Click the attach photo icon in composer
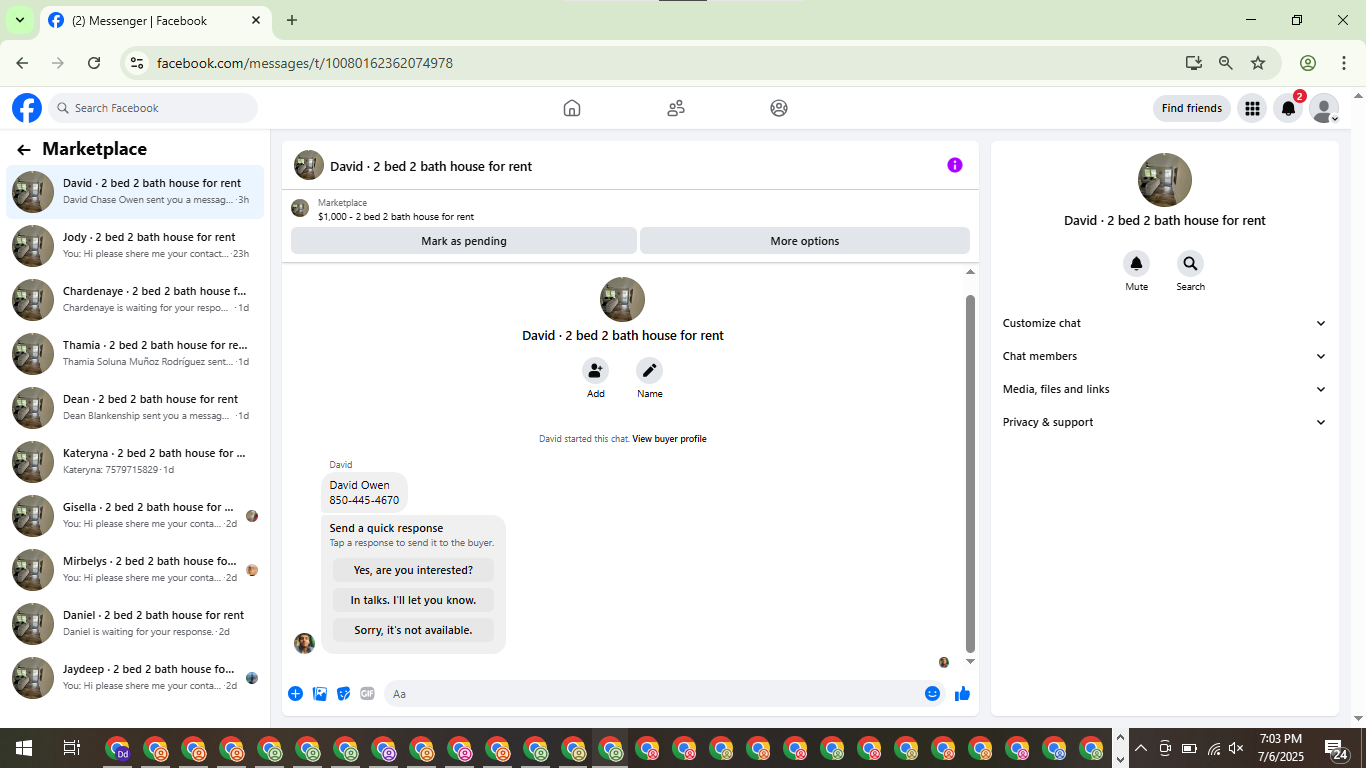 (x=320, y=694)
